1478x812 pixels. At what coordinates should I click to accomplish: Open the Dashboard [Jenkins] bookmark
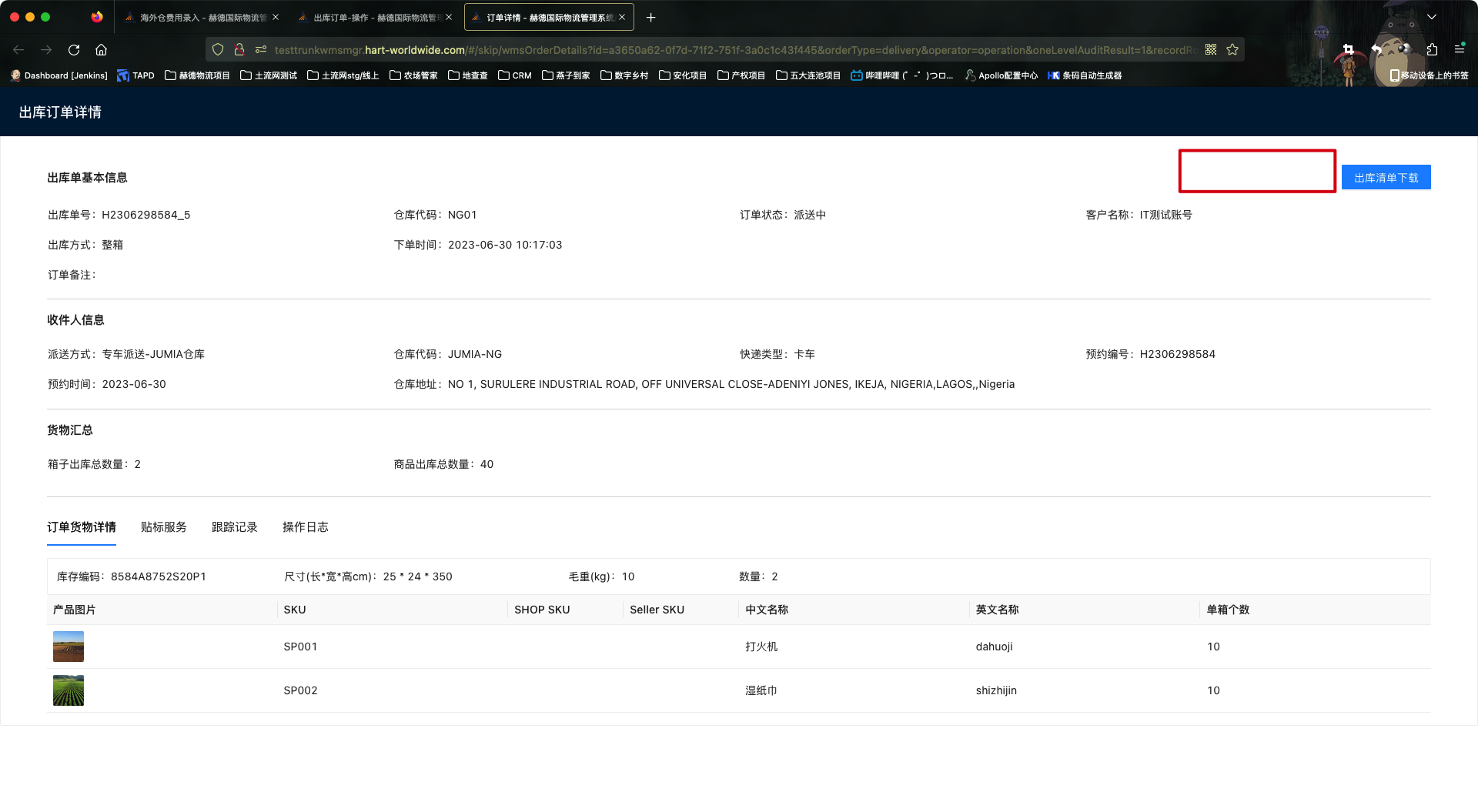coord(59,75)
